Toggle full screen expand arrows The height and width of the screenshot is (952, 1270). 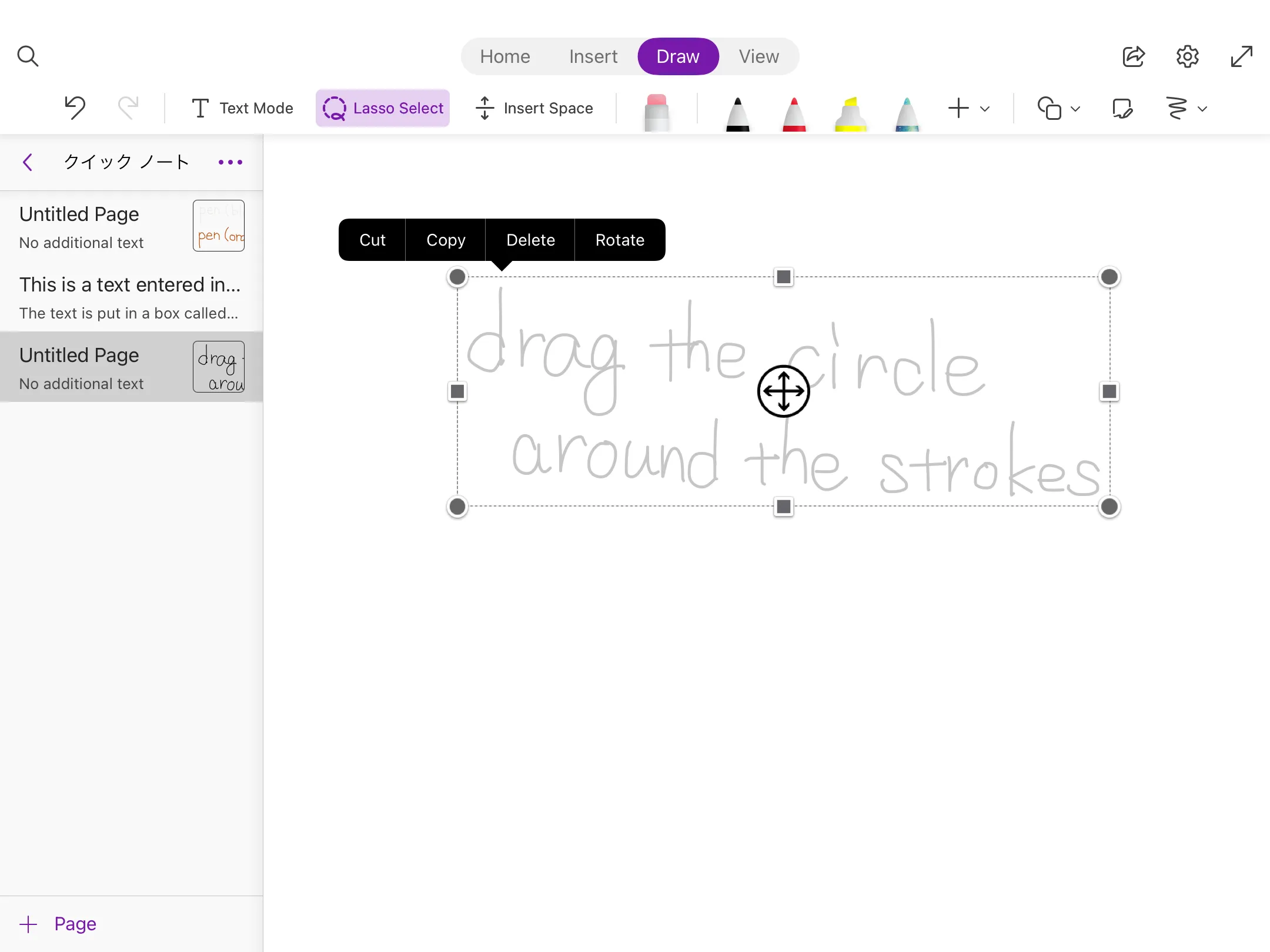[1241, 56]
